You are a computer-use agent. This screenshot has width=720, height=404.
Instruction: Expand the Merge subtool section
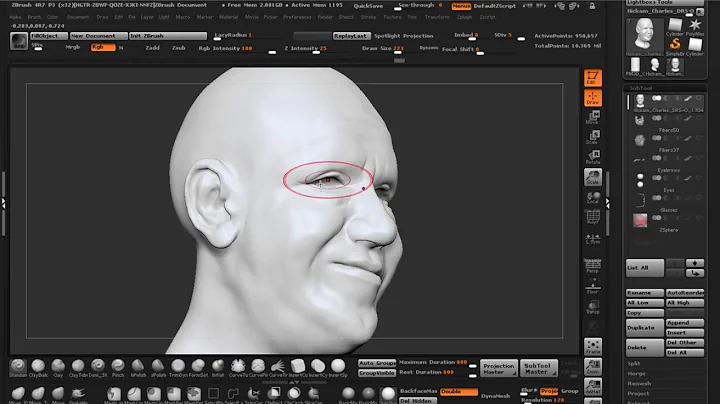click(x=636, y=374)
